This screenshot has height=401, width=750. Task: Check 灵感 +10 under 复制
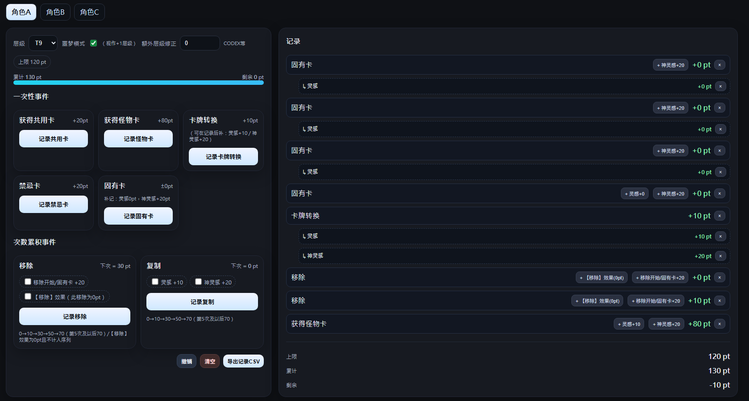coord(154,282)
